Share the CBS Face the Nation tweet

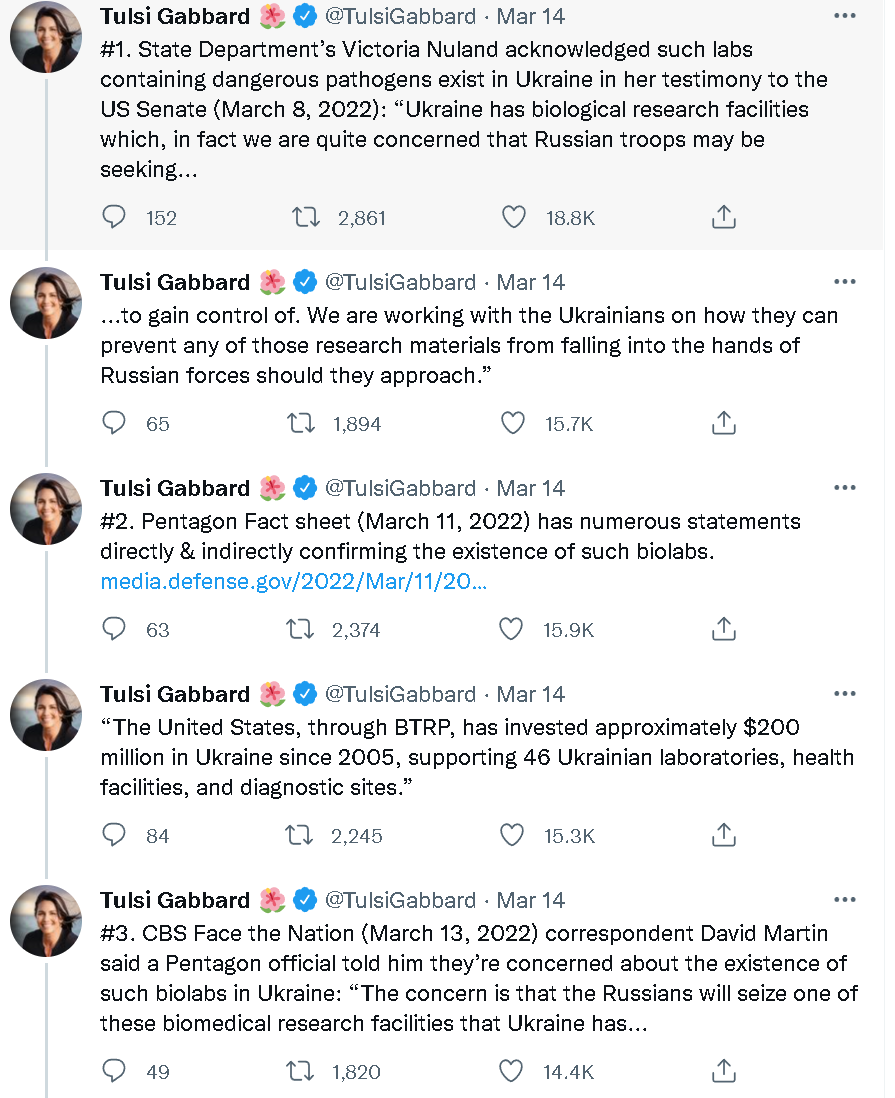click(x=724, y=1071)
